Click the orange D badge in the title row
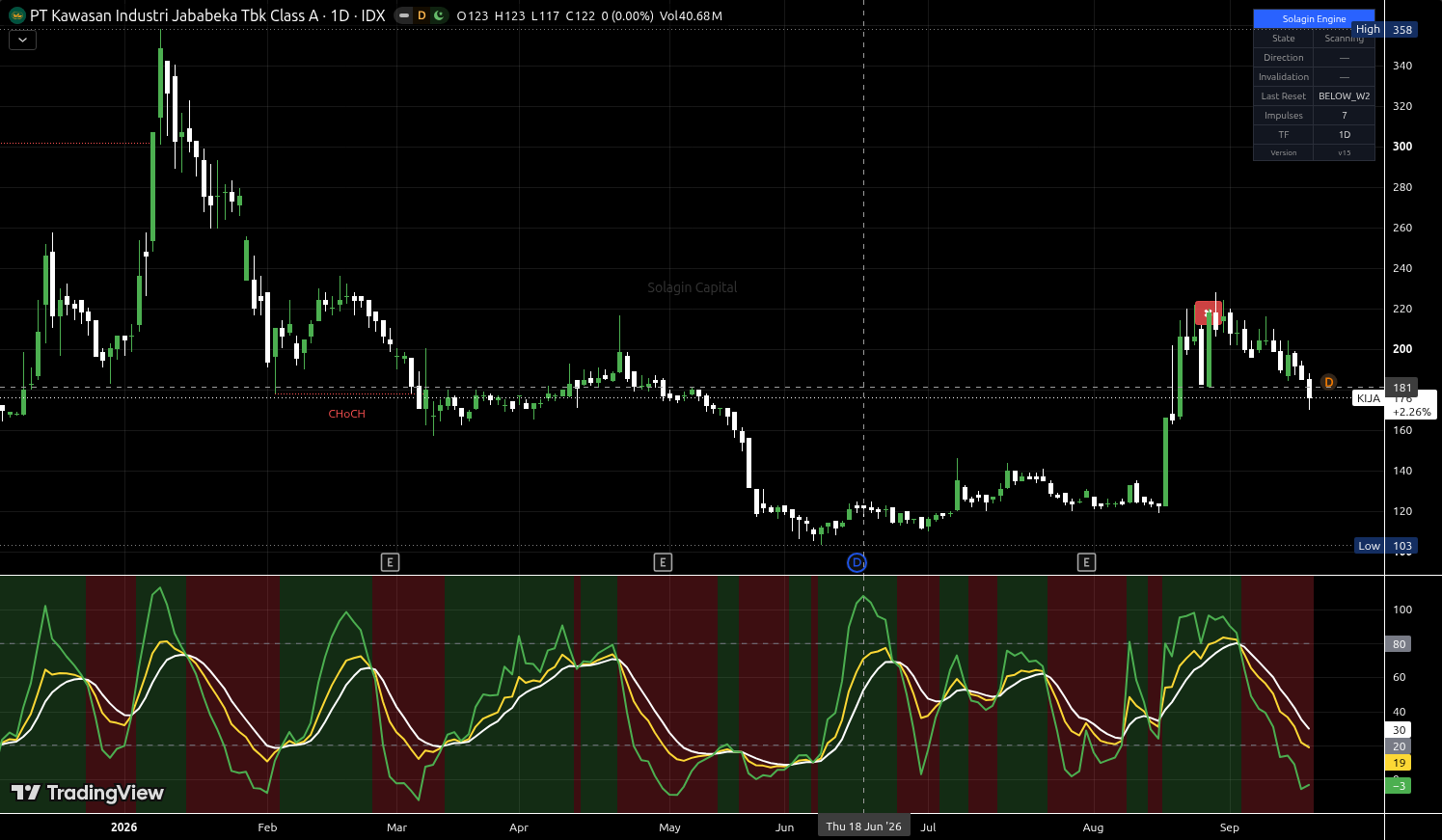The width and height of the screenshot is (1442, 840). (x=422, y=15)
